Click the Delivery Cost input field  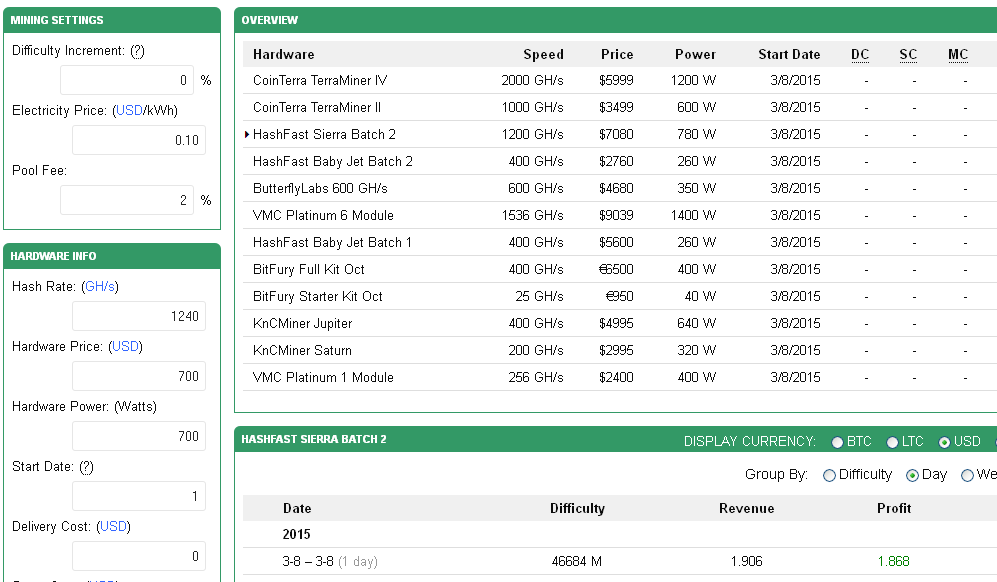pos(139,556)
